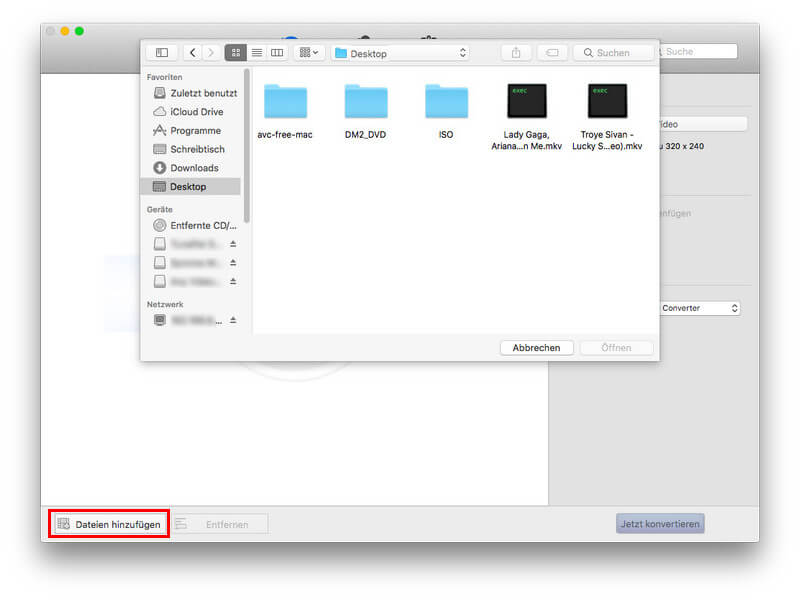800x600 pixels.
Task: Click the network computer icon under Netzwerk
Action: tap(160, 320)
